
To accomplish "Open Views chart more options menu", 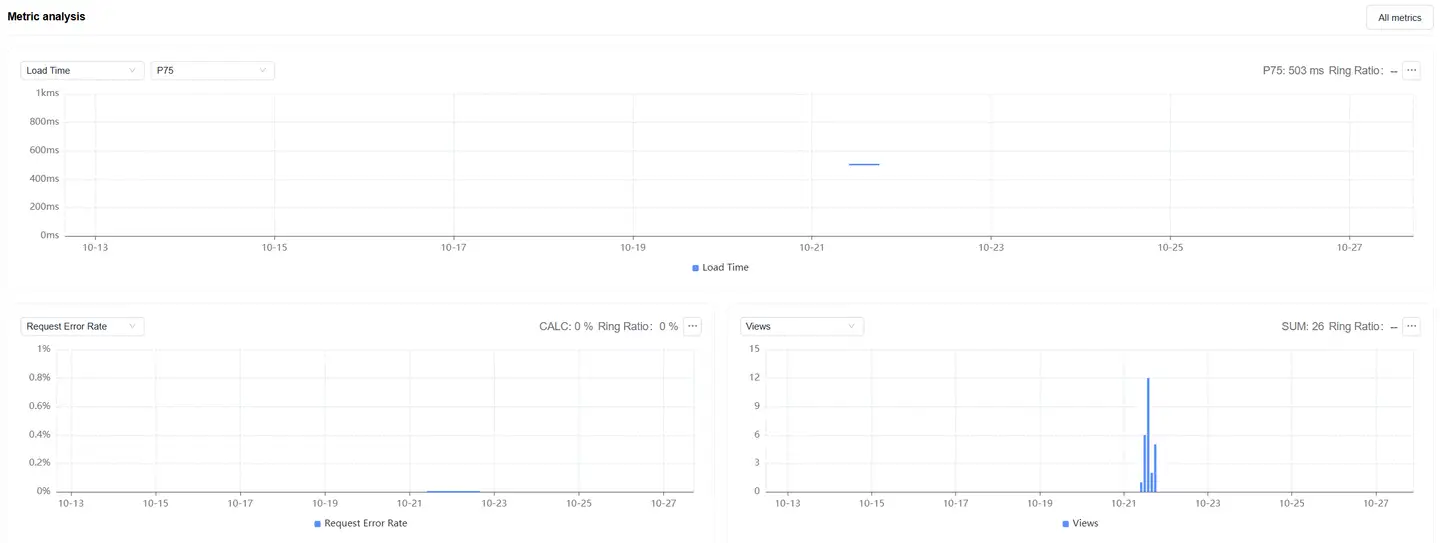I will [1411, 326].
